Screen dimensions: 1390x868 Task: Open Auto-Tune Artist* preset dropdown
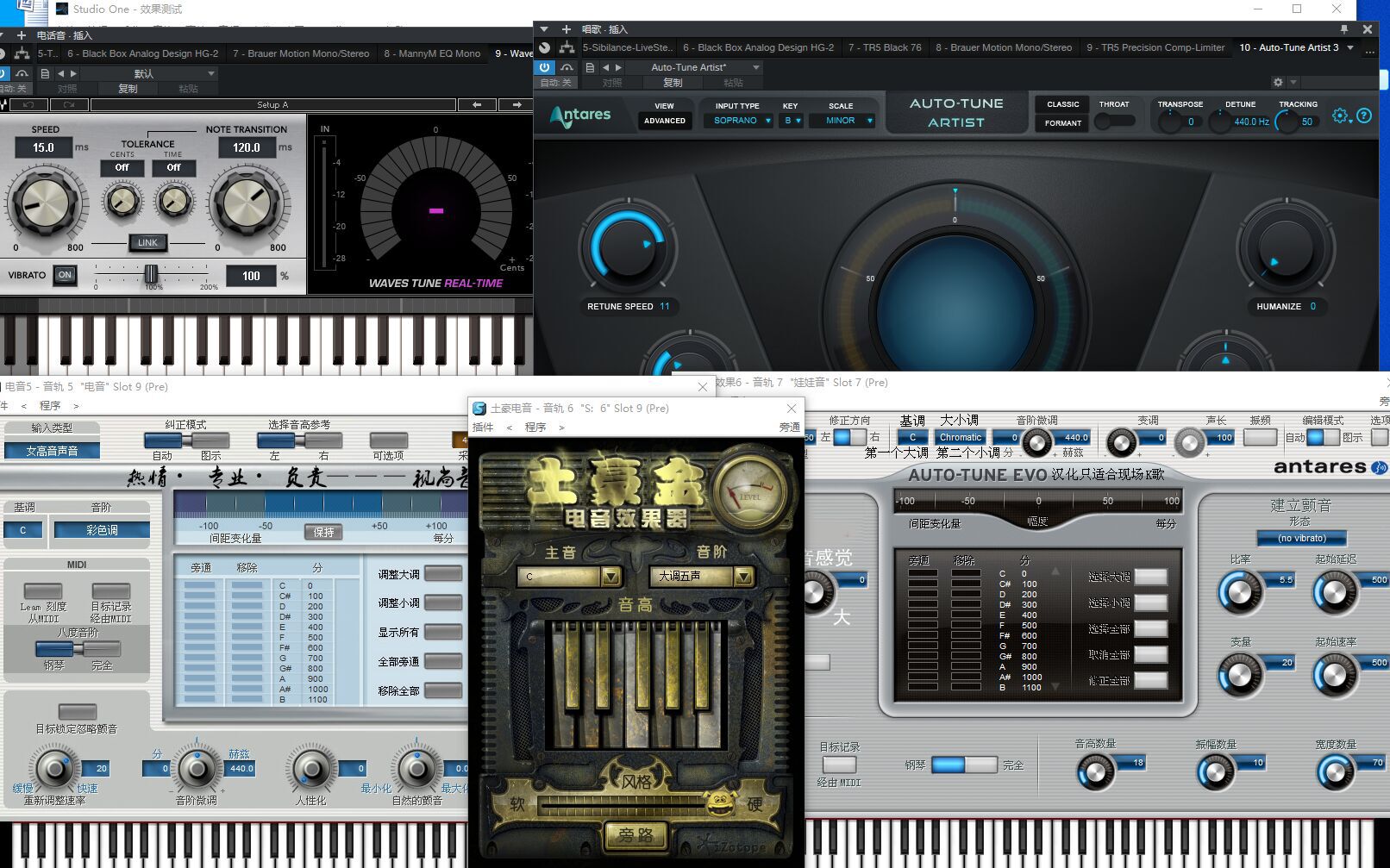[x=693, y=67]
